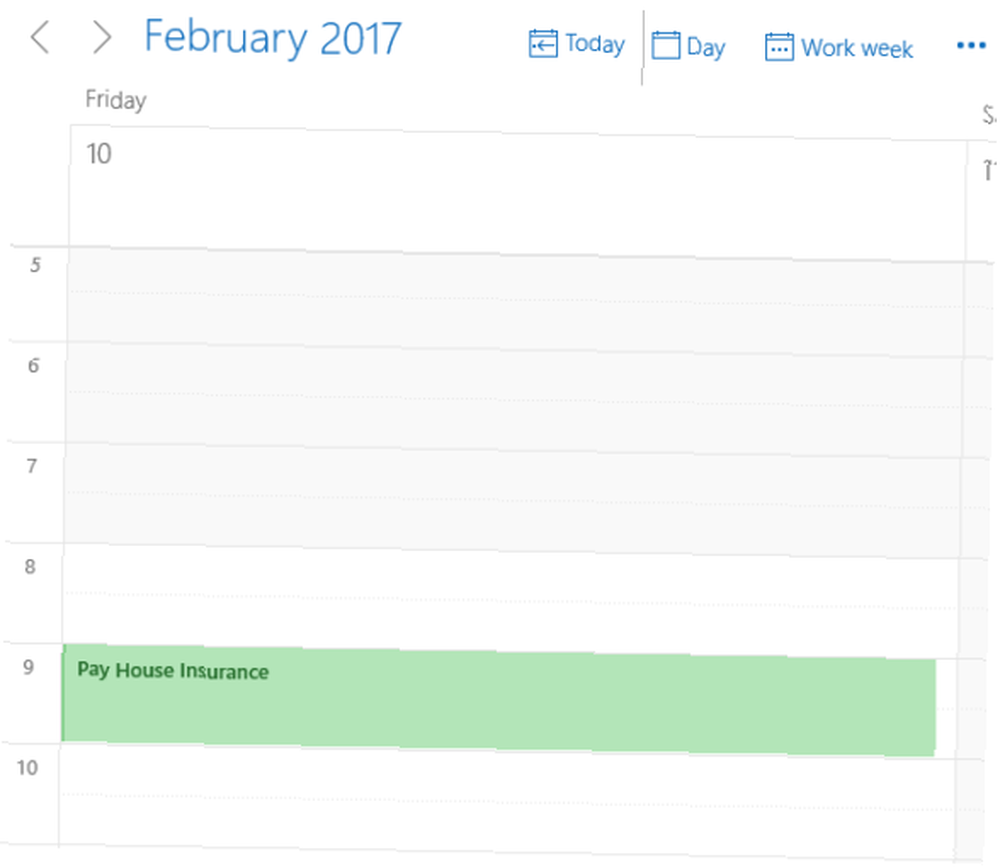Open the Pay House Insurance event
Viewport: 1000px width, 867px height.
click(500, 700)
